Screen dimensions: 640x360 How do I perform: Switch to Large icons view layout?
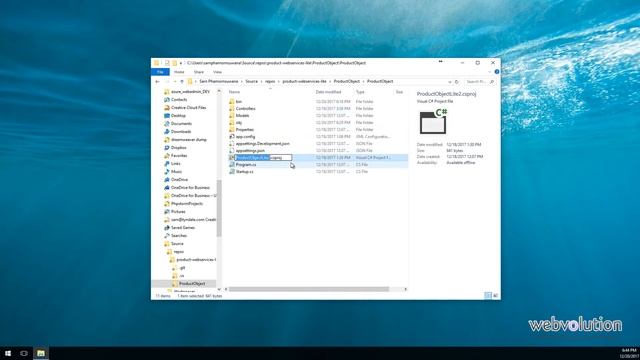496,296
